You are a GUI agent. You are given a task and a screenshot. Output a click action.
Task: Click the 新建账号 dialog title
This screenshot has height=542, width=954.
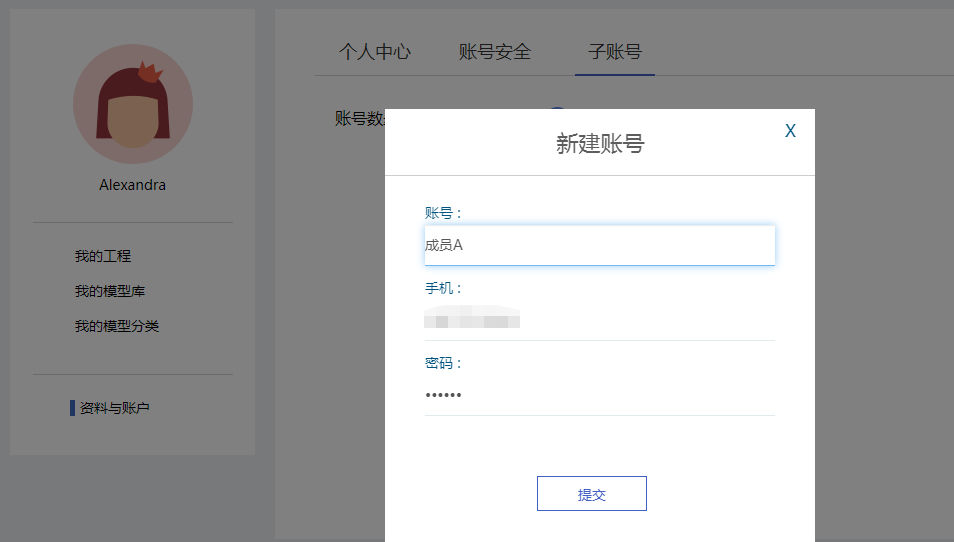pos(600,144)
